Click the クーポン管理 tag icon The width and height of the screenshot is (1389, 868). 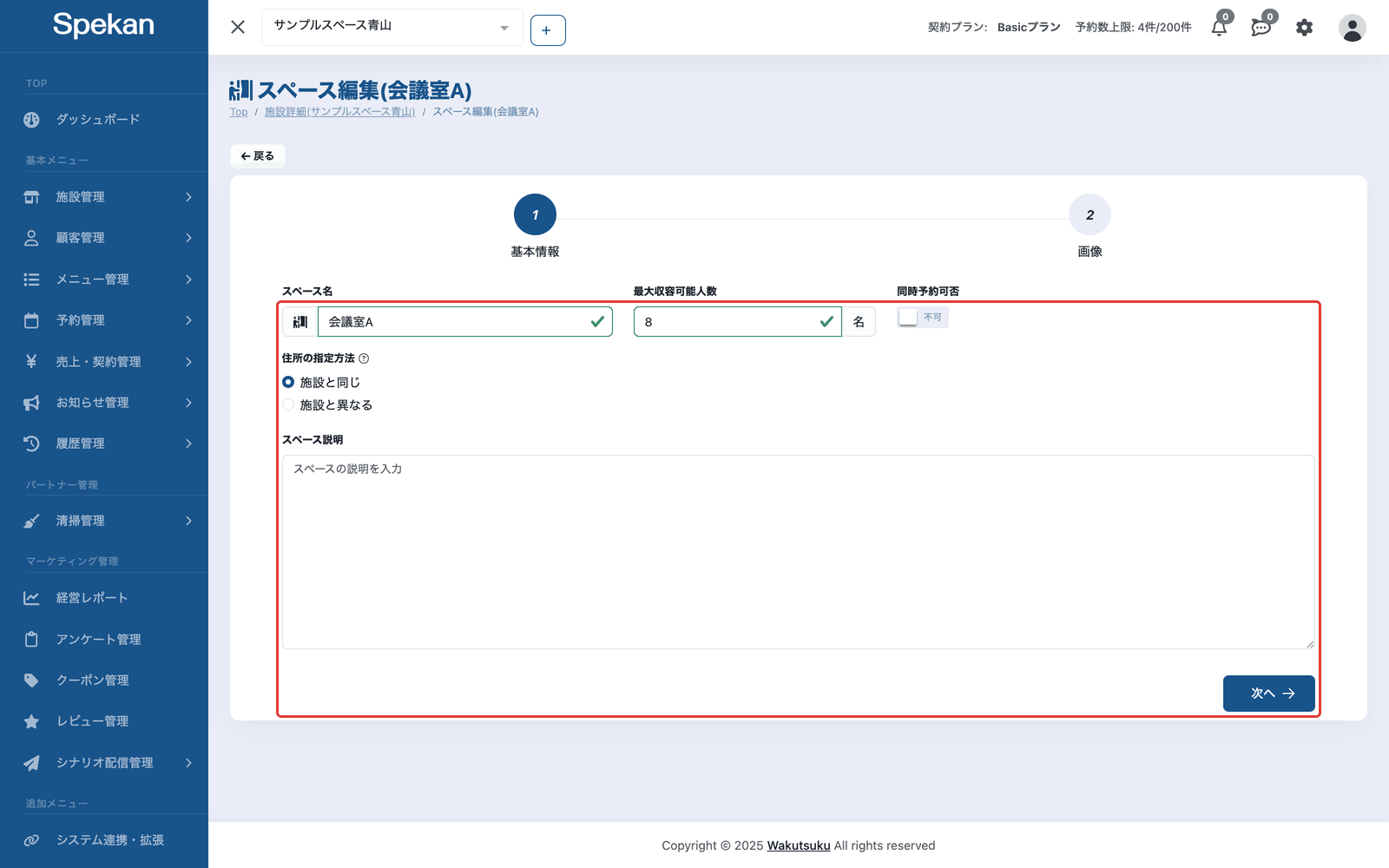click(31, 681)
